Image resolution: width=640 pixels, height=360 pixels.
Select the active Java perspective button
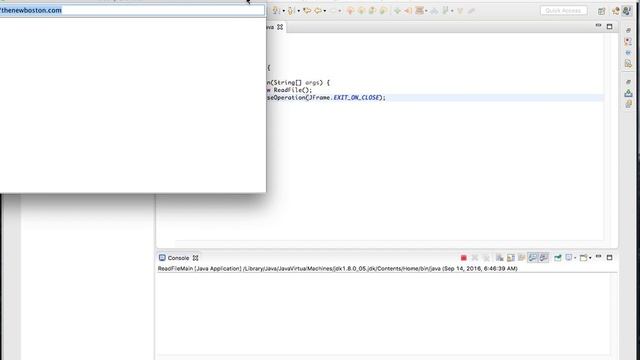(x=627, y=11)
